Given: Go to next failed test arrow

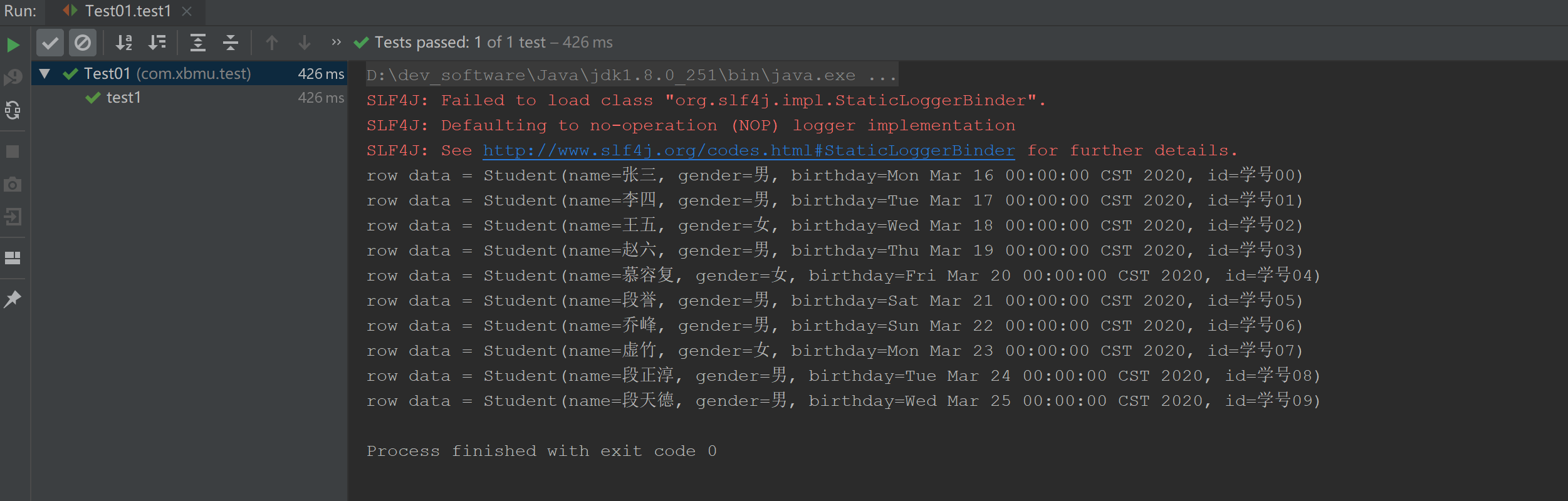Looking at the screenshot, I should tap(305, 43).
